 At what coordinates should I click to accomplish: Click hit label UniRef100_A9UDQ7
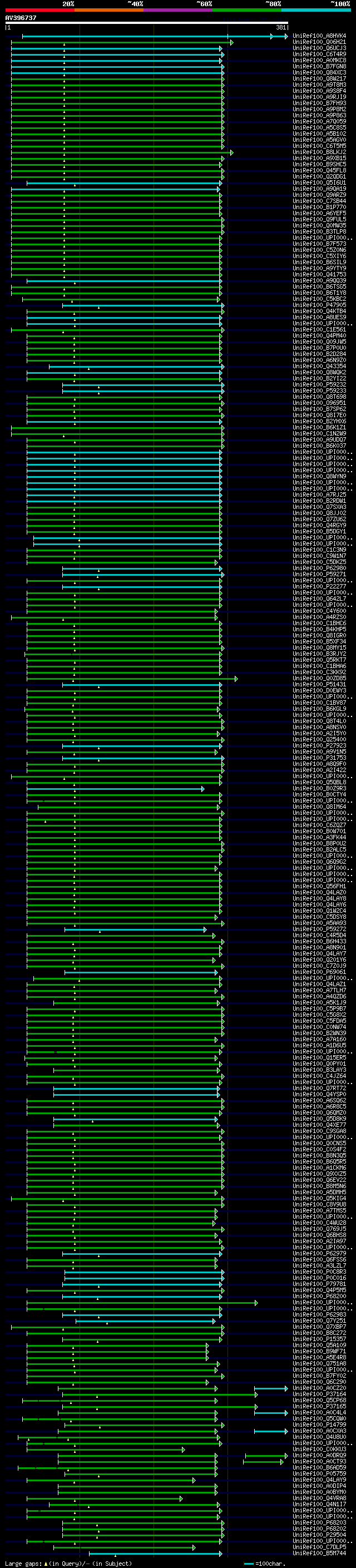(x=319, y=439)
